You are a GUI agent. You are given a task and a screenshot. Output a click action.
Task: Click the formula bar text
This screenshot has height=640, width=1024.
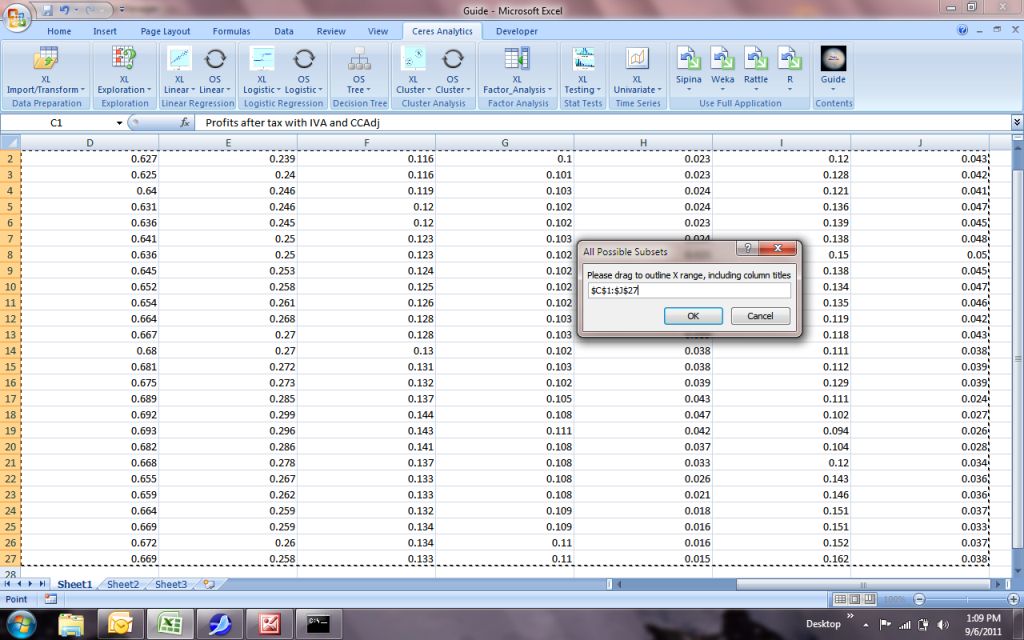click(293, 122)
